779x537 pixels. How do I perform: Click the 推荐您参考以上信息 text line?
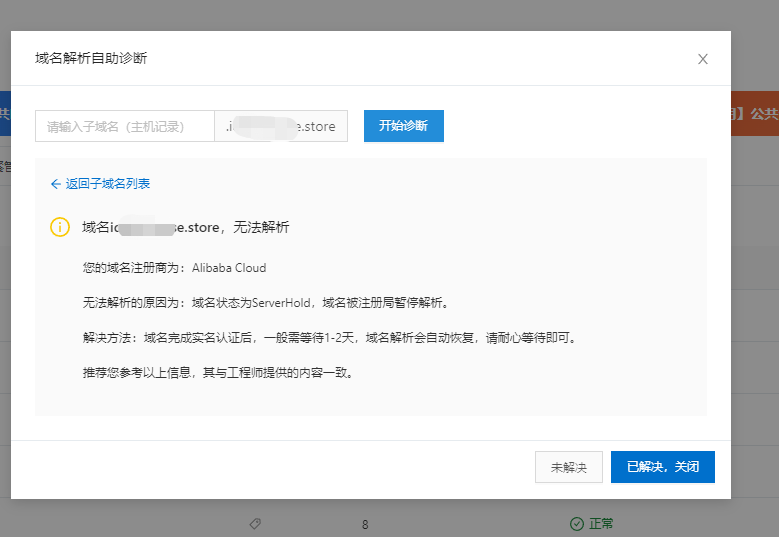[217, 373]
